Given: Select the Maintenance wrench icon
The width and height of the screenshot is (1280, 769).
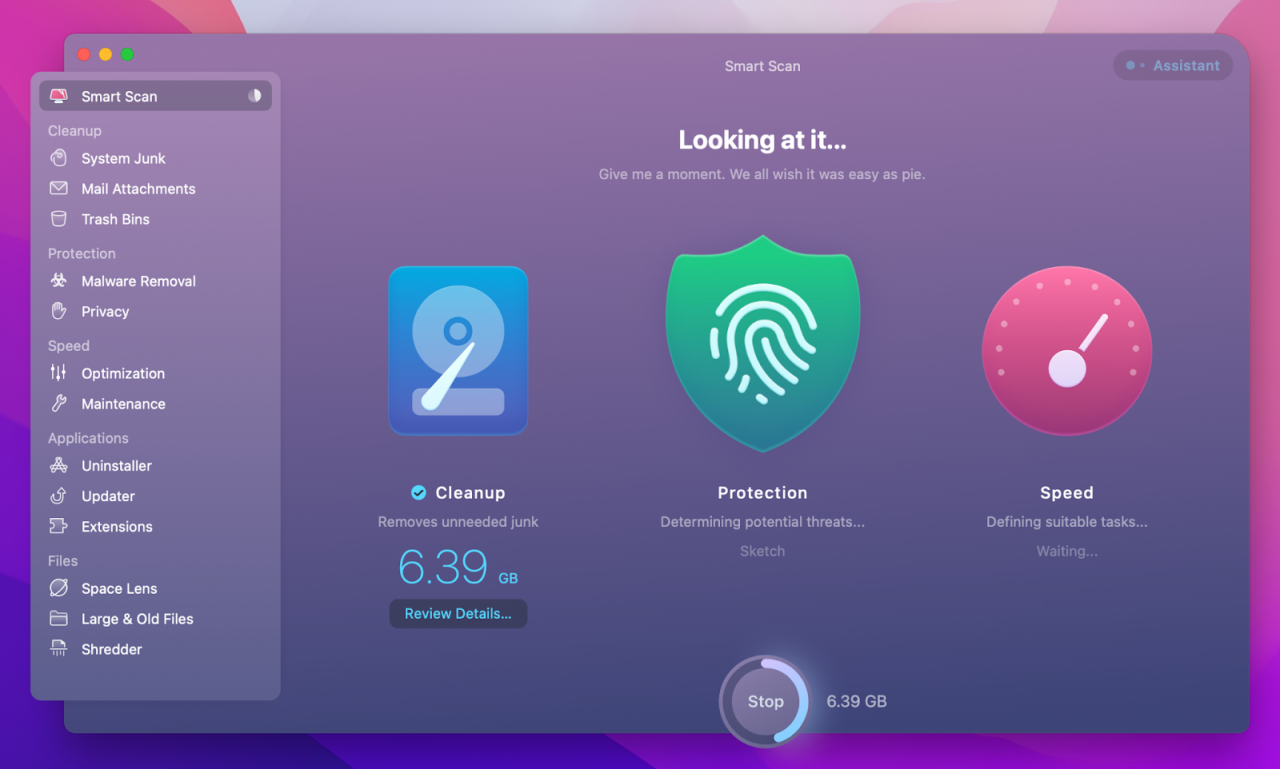Looking at the screenshot, I should click(59, 404).
